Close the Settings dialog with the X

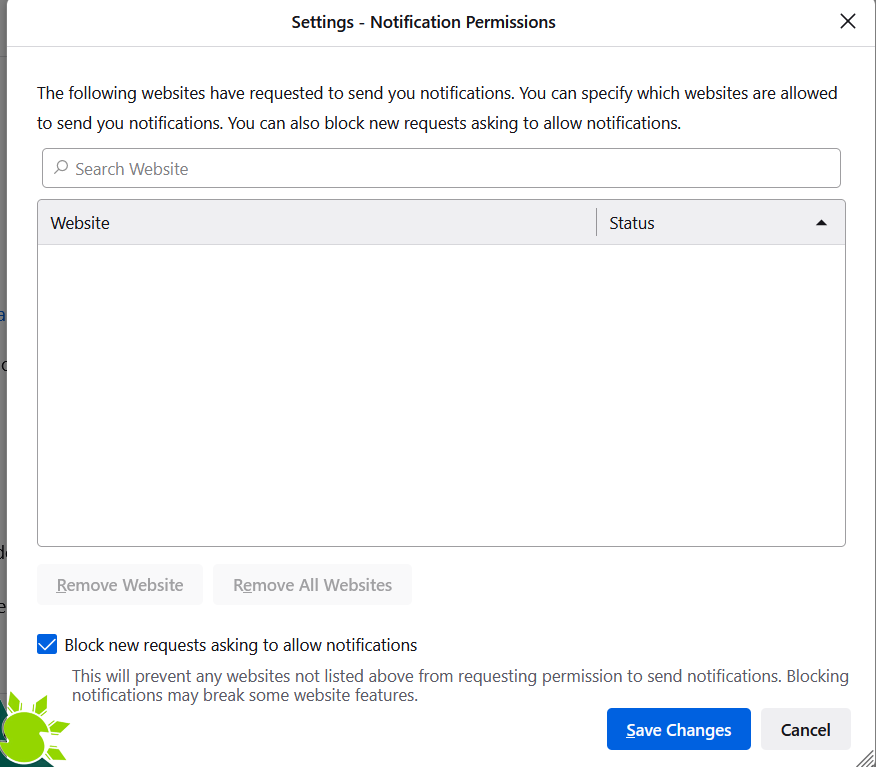tap(848, 20)
